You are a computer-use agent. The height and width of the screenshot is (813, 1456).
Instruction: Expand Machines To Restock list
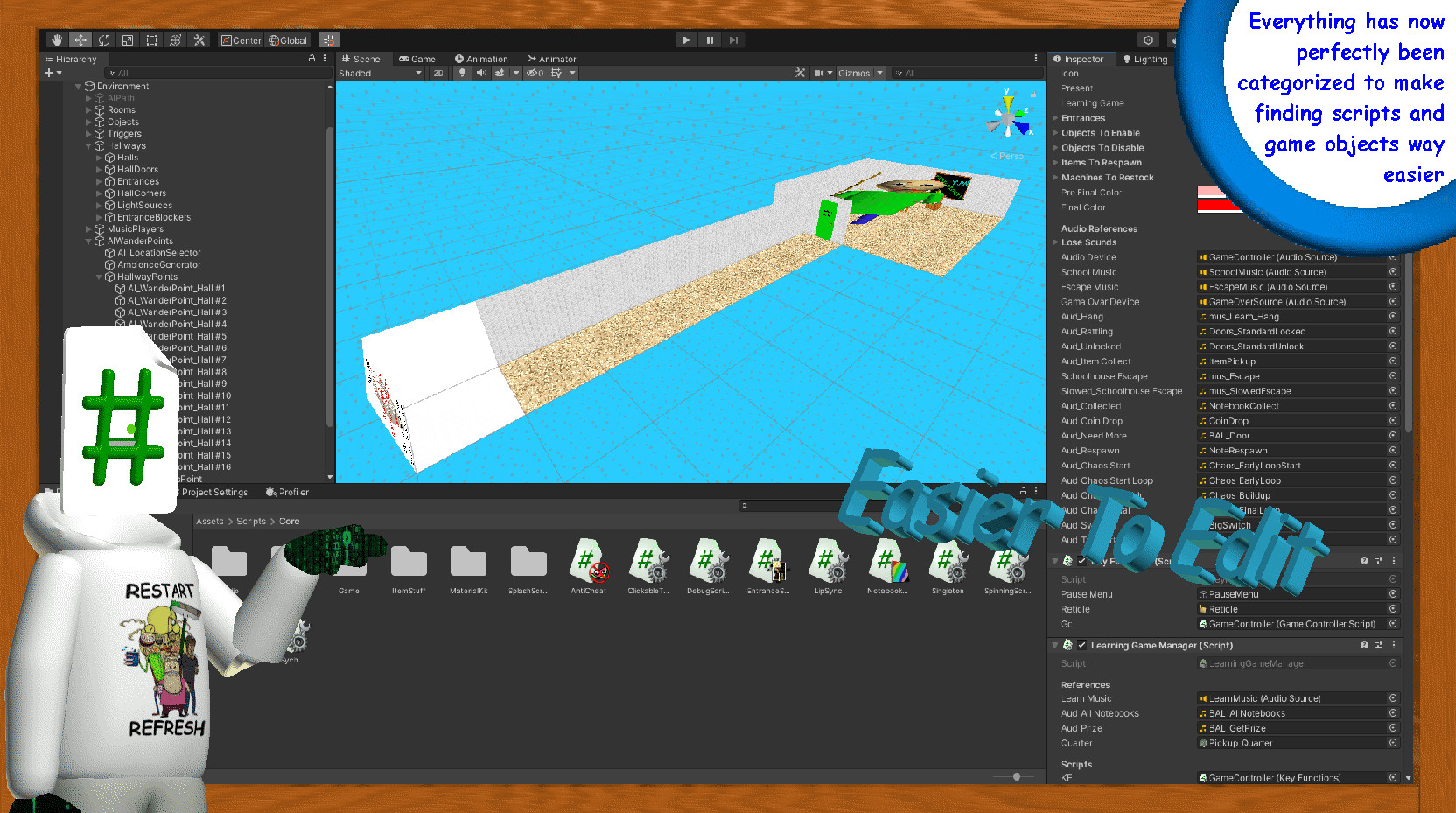[1055, 178]
